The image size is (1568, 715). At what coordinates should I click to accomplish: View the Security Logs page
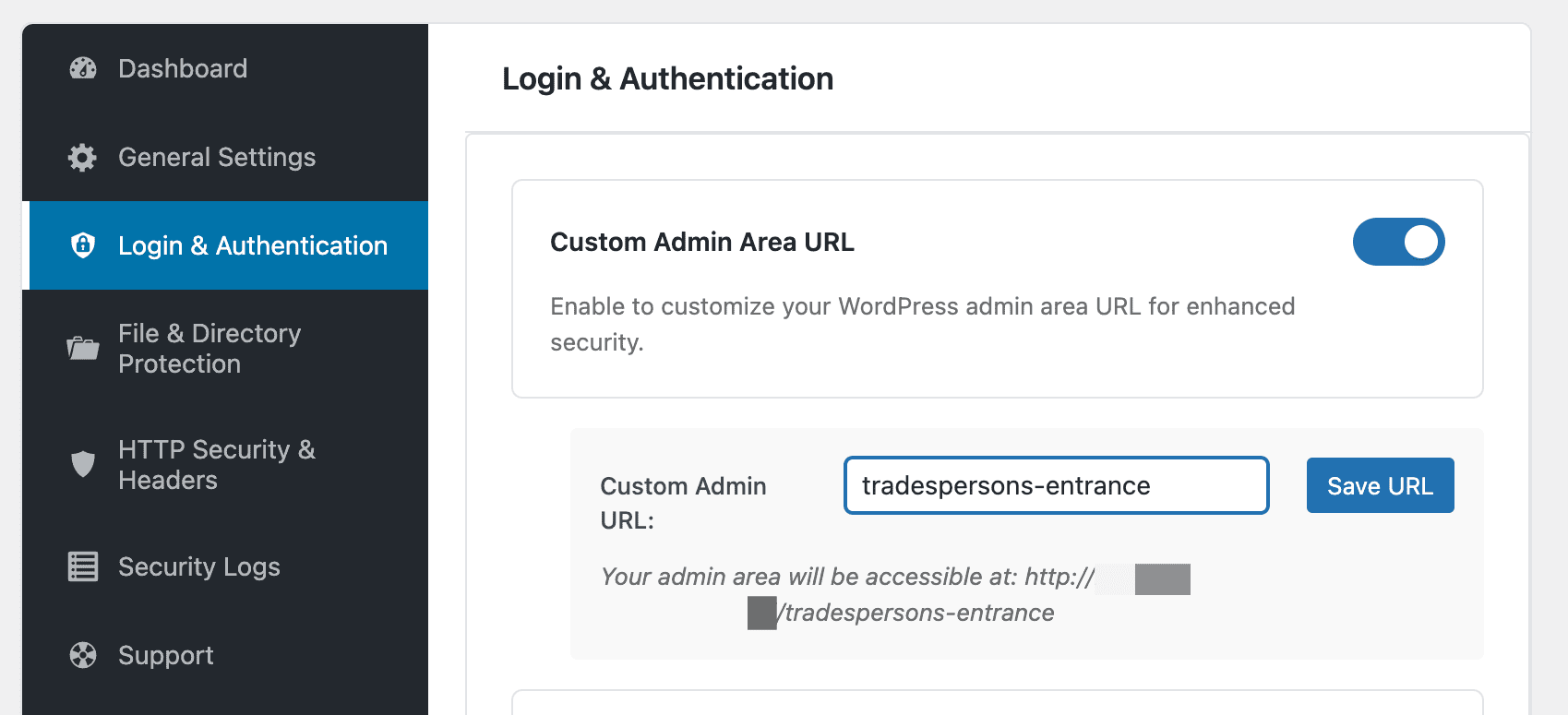pos(225,566)
